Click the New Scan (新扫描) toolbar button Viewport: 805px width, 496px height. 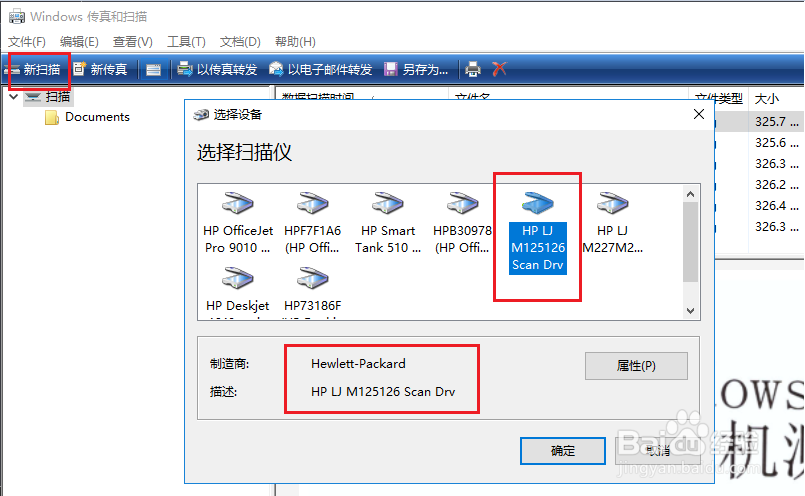34,69
